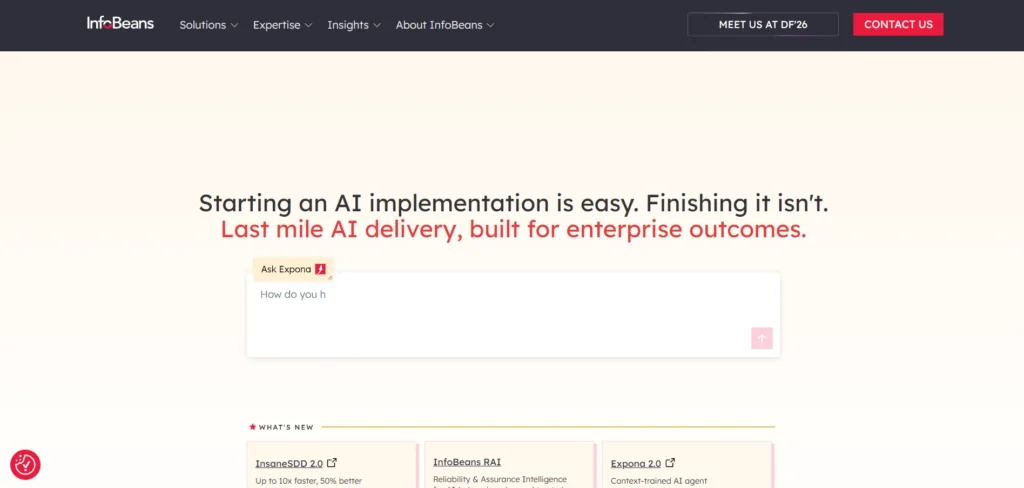The image size is (1024, 488).
Task: Click the CONTACT US button
Action: pyautogui.click(x=898, y=25)
